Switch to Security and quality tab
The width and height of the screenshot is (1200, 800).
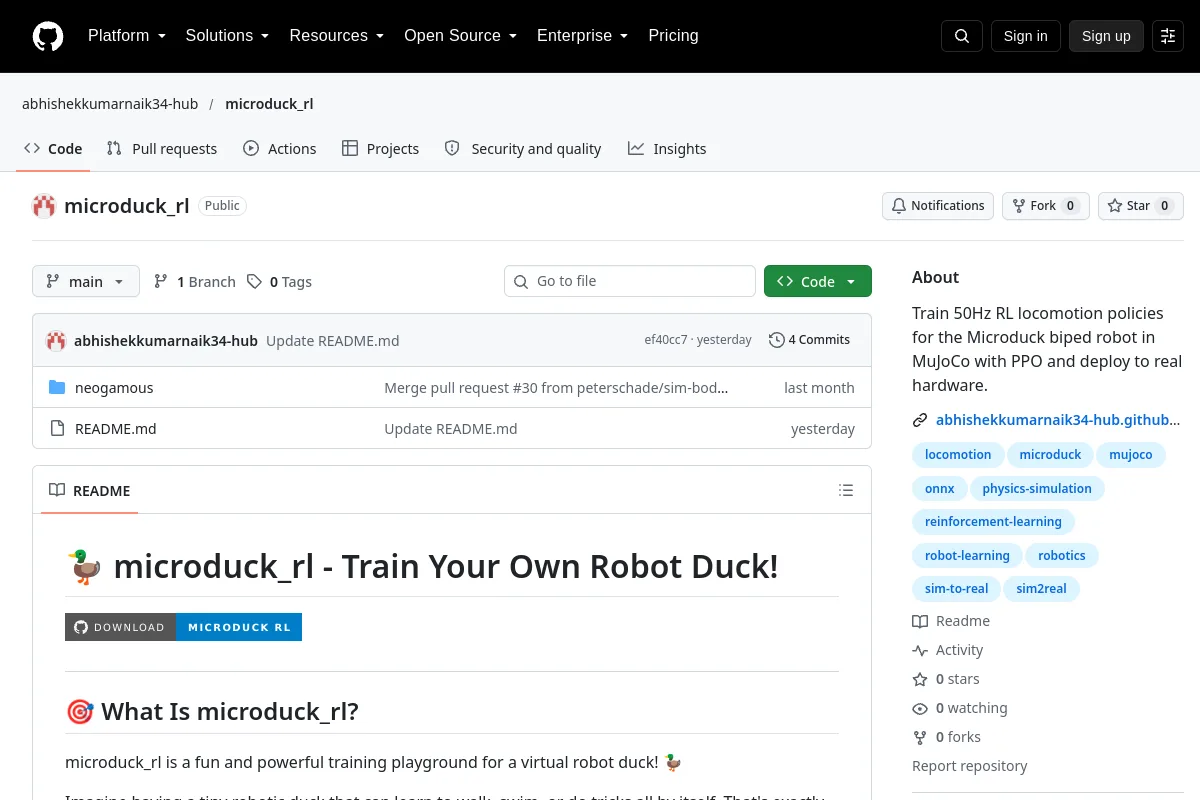point(523,148)
